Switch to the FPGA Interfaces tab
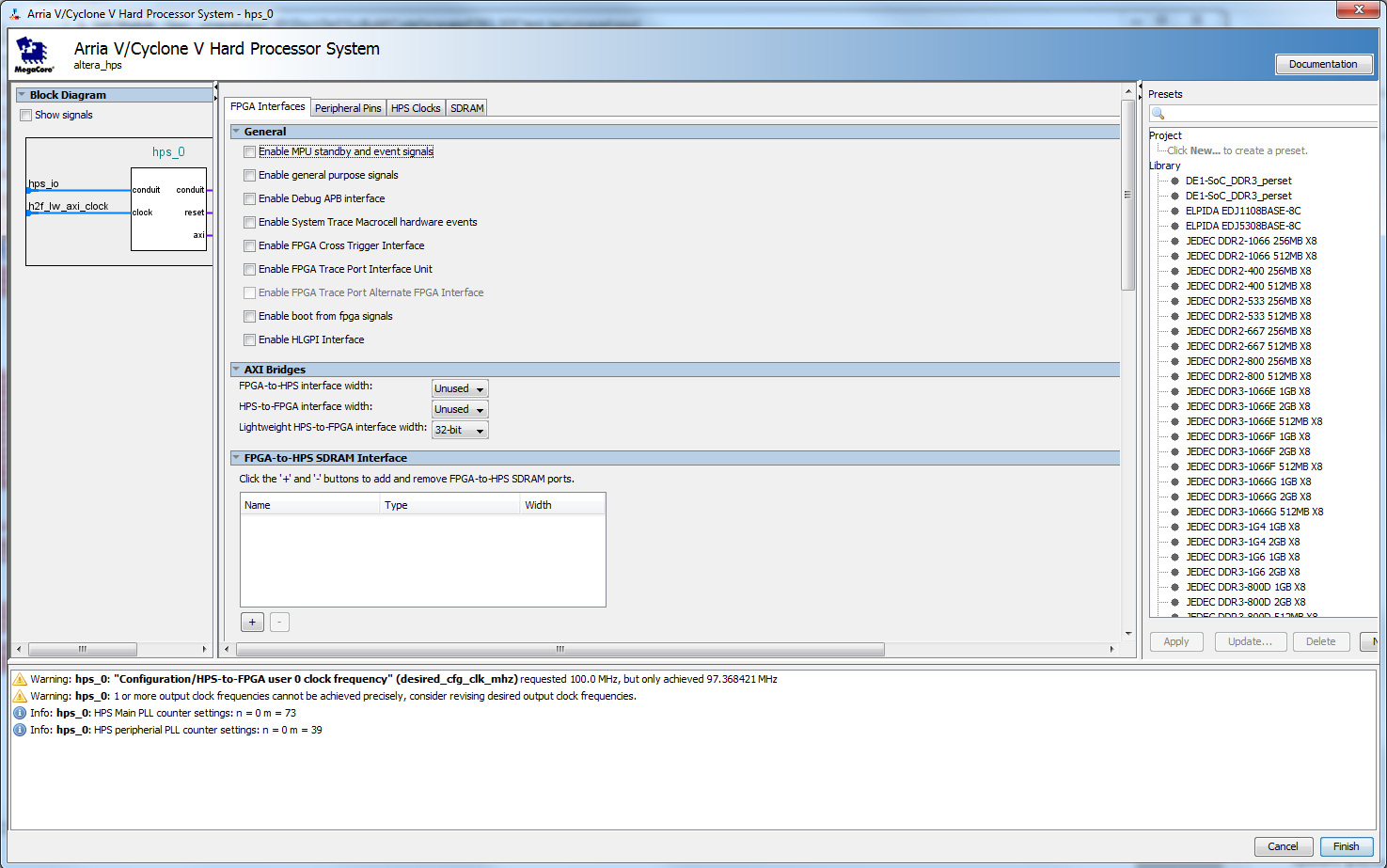Viewport: 1387px width, 868px height. pyautogui.click(x=267, y=106)
